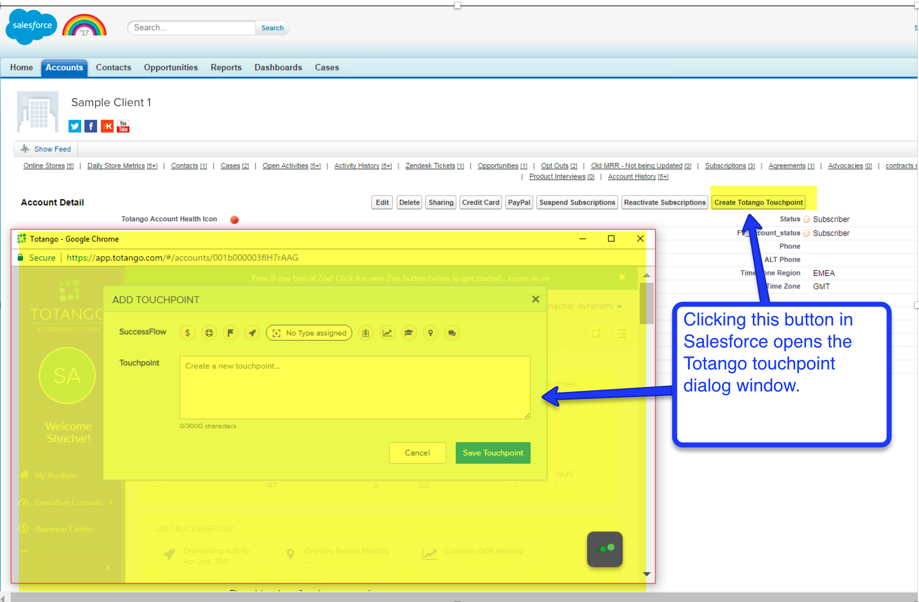Expand Show Feed
The width and height of the screenshot is (919, 602).
pyautogui.click(x=46, y=149)
